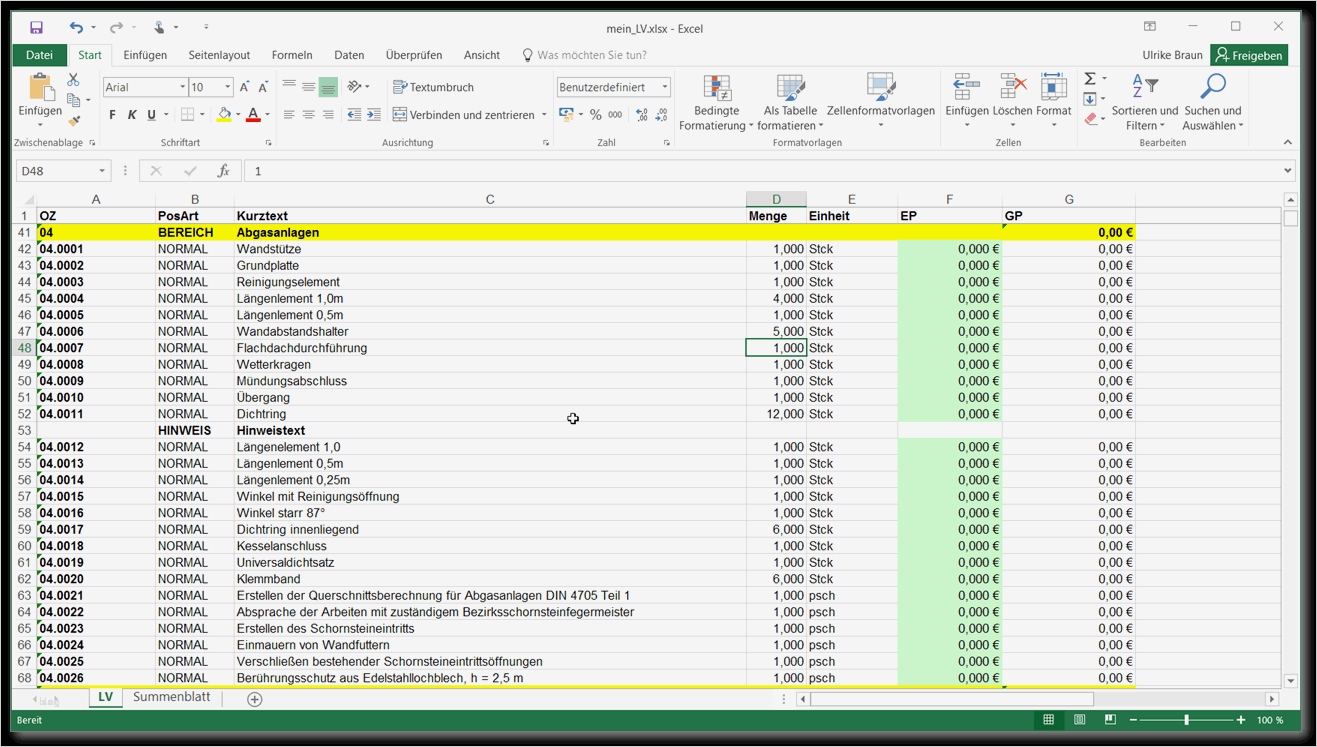Click the Füllfarbe paint bucket icon
The width and height of the screenshot is (1317, 747).
click(223, 114)
